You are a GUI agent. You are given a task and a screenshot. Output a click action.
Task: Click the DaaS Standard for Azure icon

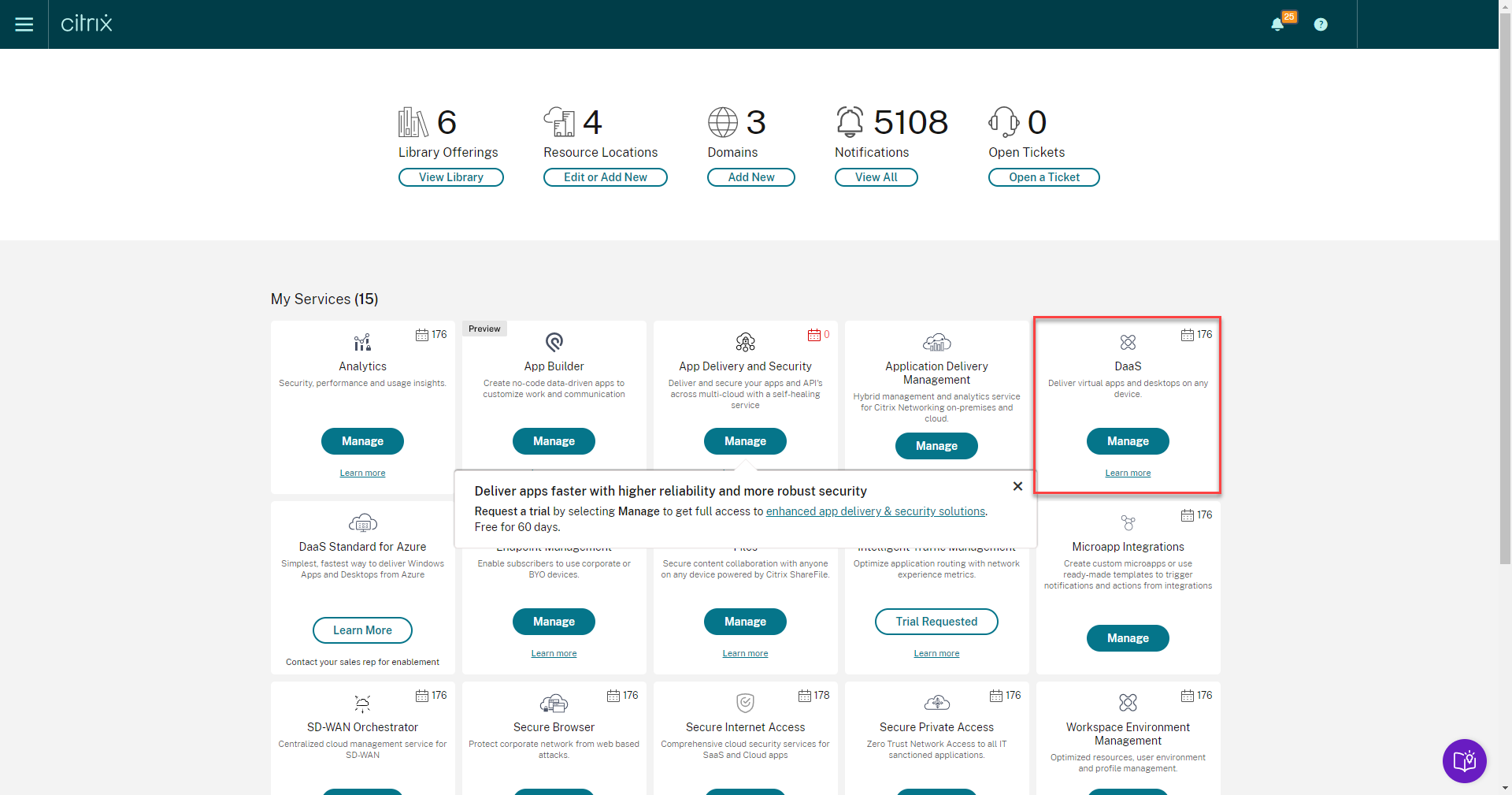[363, 522]
